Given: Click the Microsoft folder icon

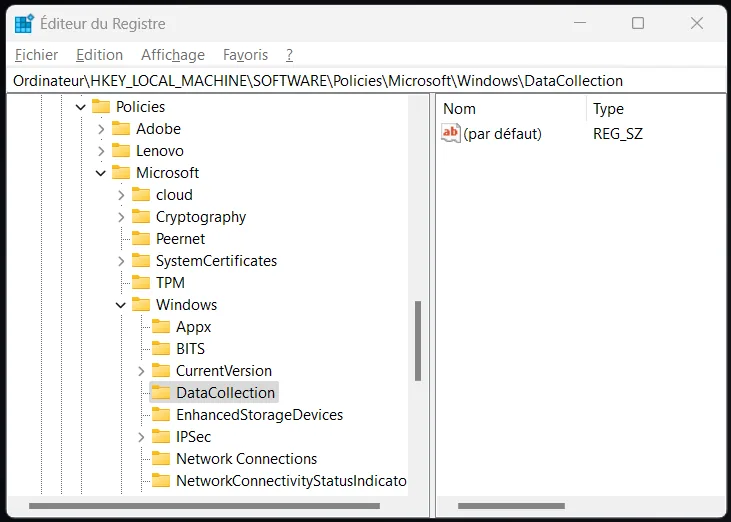Looking at the screenshot, I should coord(121,173).
